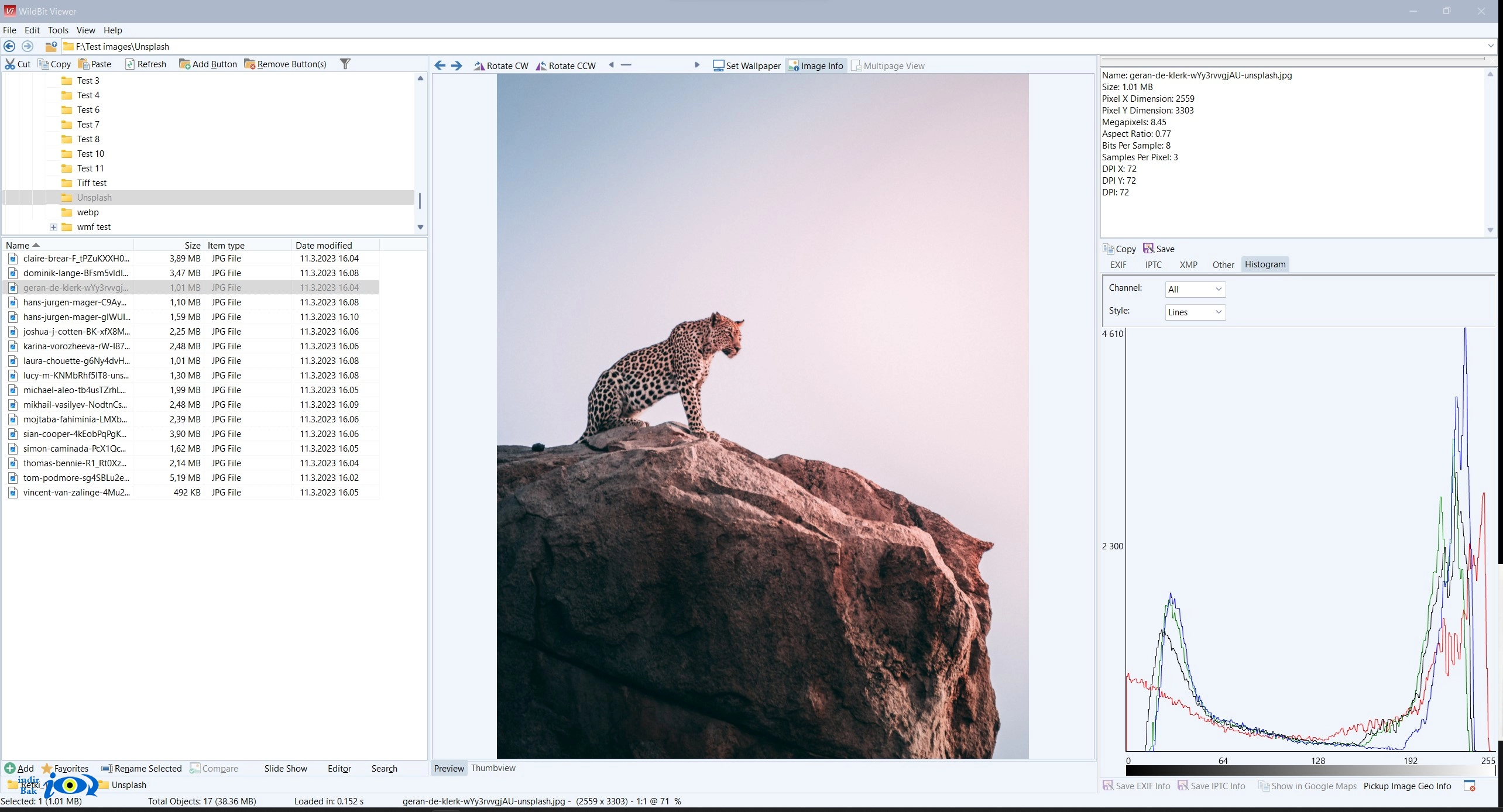The image size is (1503, 812).
Task: Cut the selected file
Action: tap(18, 64)
